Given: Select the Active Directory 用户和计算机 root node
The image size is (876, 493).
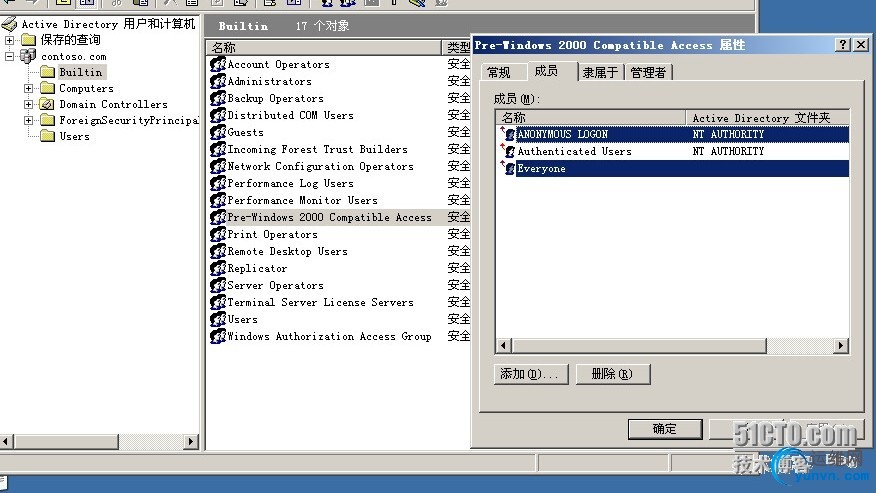Looking at the screenshot, I should coord(108,24).
